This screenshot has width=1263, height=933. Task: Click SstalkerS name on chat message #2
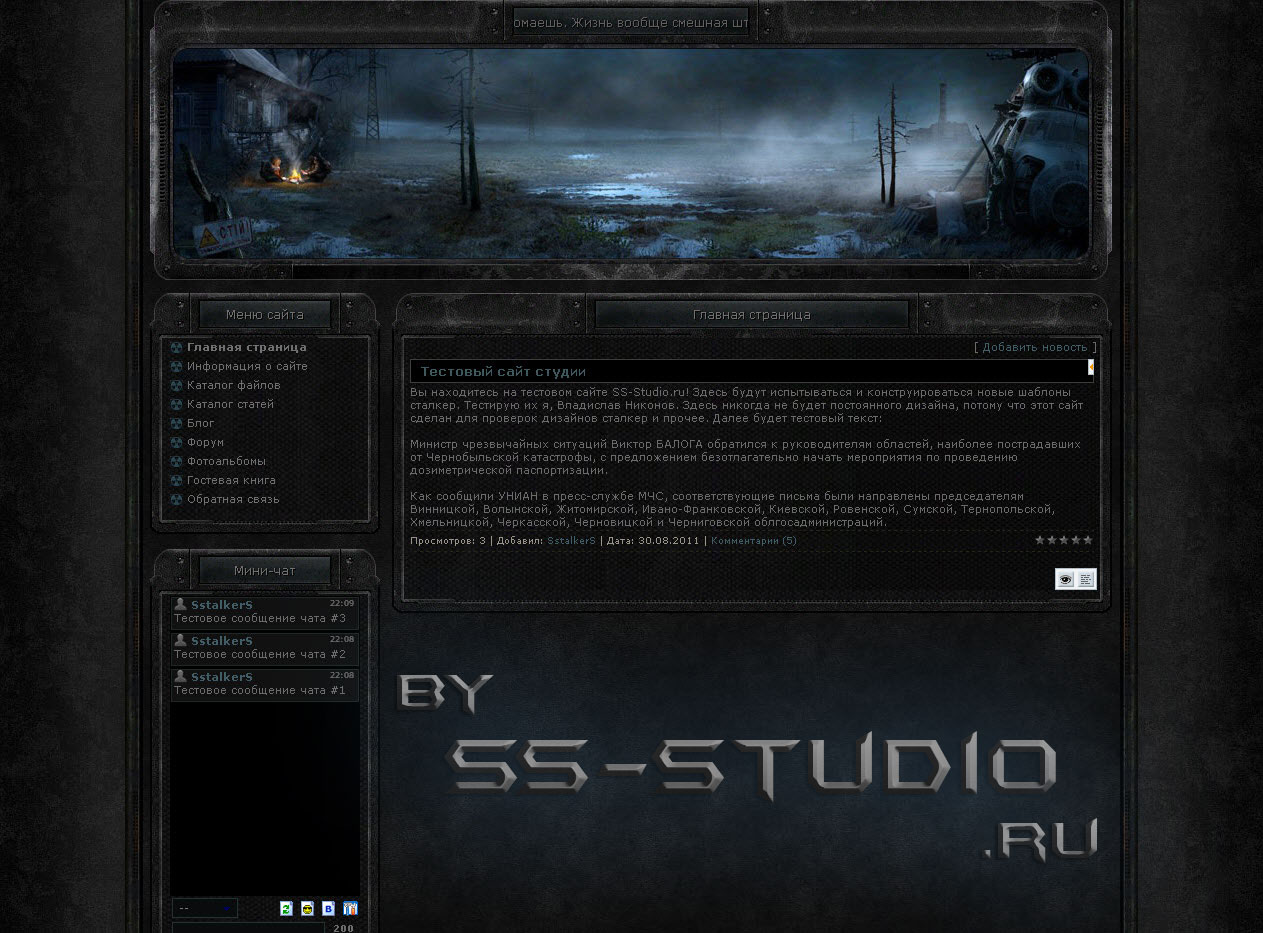point(222,641)
